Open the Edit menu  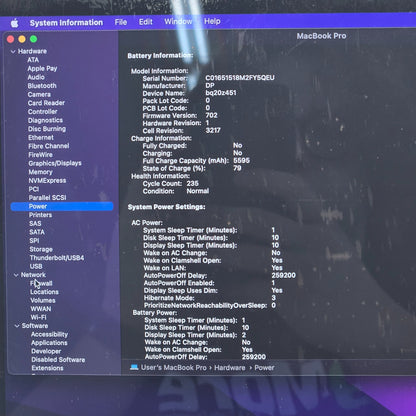pyautogui.click(x=146, y=22)
